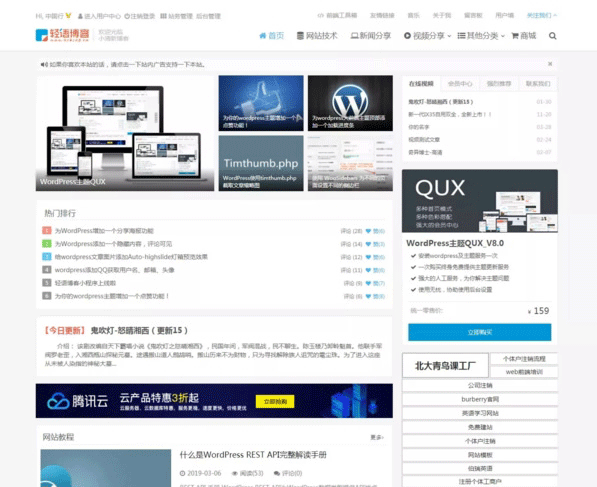Click 更多 in 网站教程 section
The image size is (597, 487).
(377, 438)
